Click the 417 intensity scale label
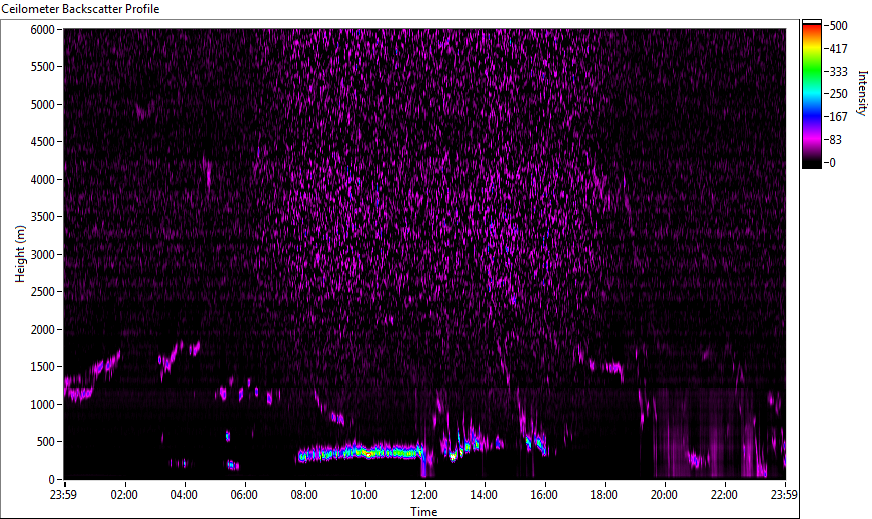 click(838, 48)
